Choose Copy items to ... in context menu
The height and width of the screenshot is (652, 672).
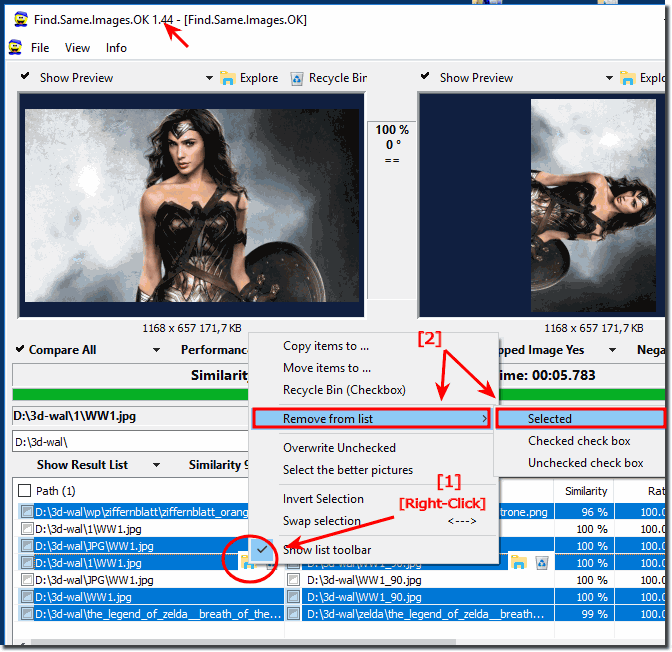(x=326, y=346)
